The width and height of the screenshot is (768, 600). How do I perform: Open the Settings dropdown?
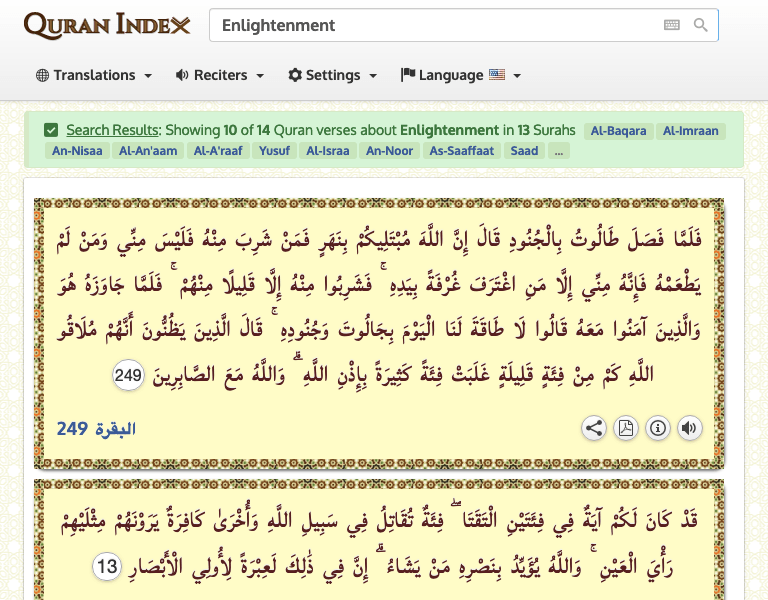tap(333, 75)
